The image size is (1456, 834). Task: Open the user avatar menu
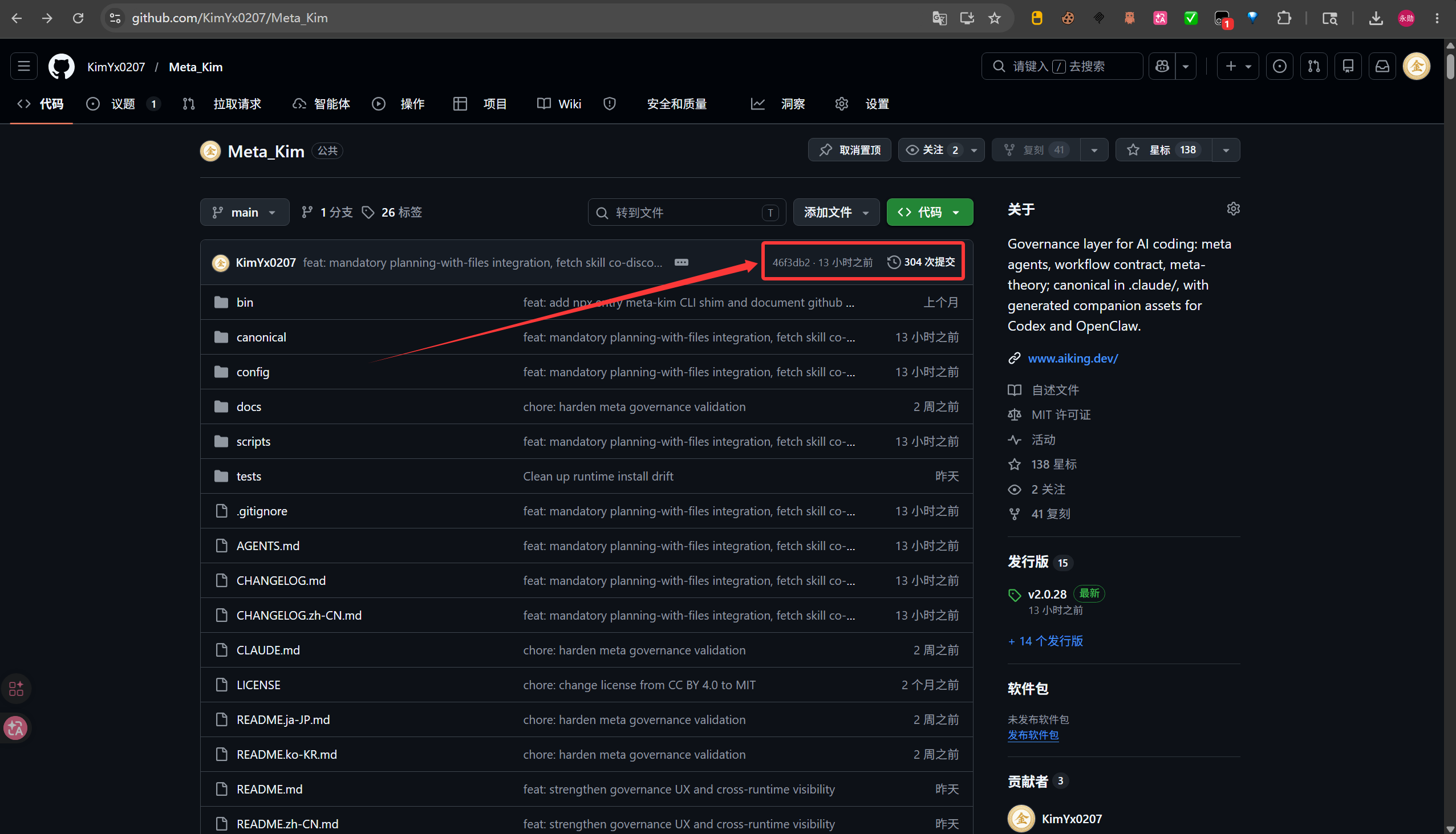(x=1417, y=67)
